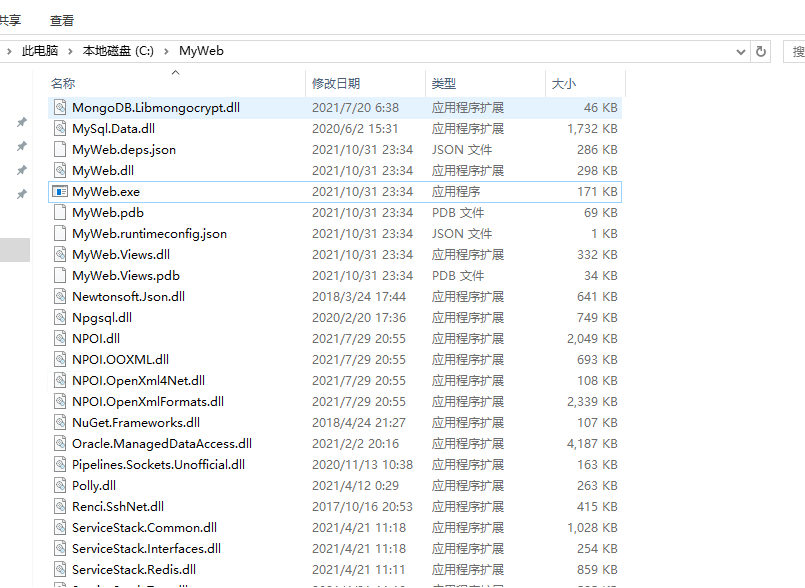The width and height of the screenshot is (805, 588).
Task: Select file name ServiceStack.Redis.dll
Action: click(134, 570)
